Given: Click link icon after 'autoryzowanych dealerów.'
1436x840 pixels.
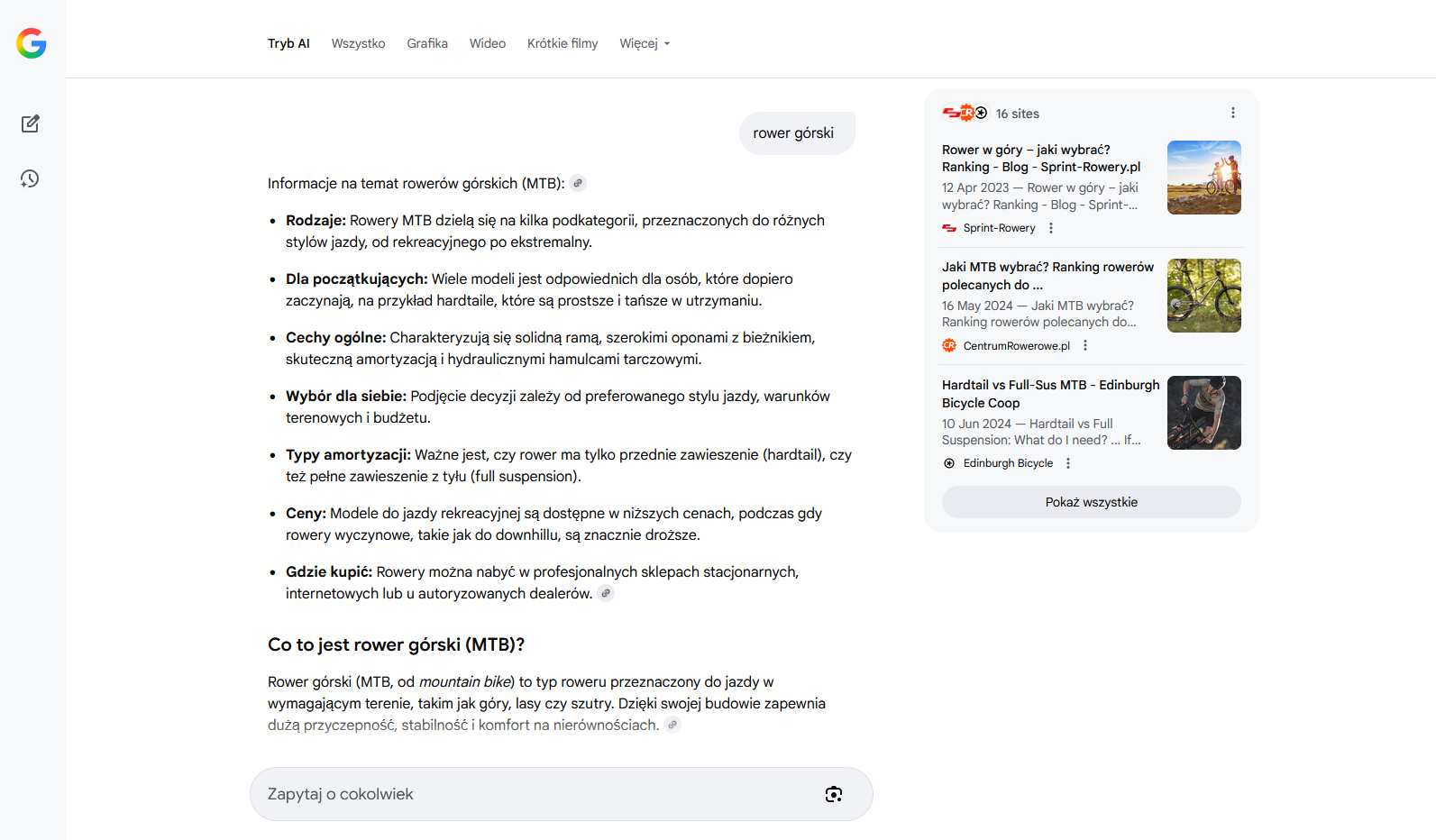Looking at the screenshot, I should [606, 593].
